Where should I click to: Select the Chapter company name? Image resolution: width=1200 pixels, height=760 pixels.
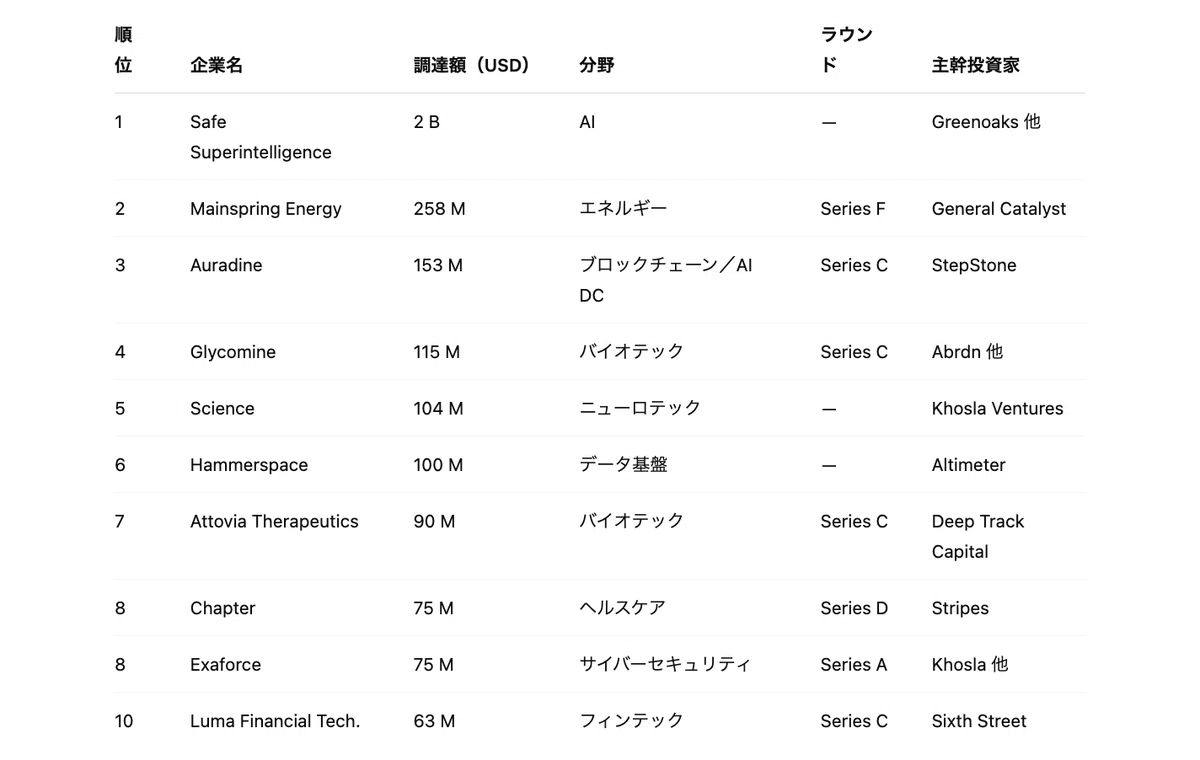click(x=223, y=608)
